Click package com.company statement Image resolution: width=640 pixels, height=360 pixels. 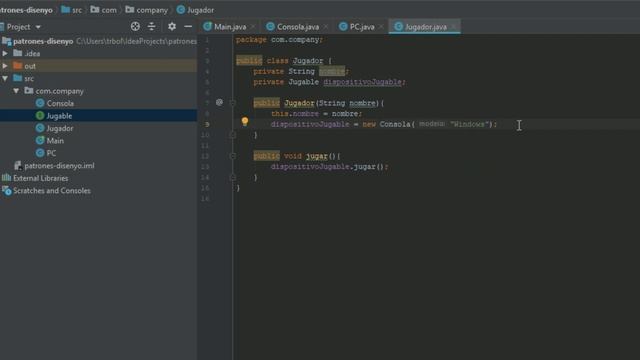(x=279, y=40)
